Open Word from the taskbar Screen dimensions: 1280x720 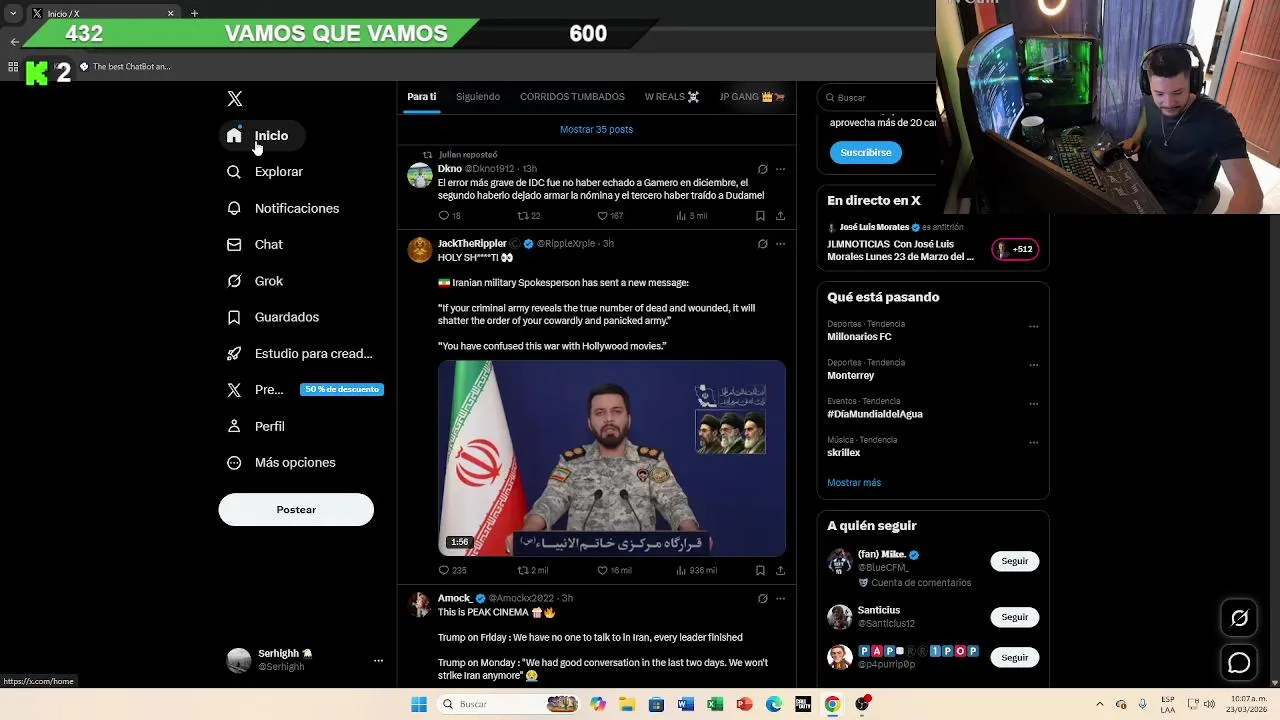[685, 704]
